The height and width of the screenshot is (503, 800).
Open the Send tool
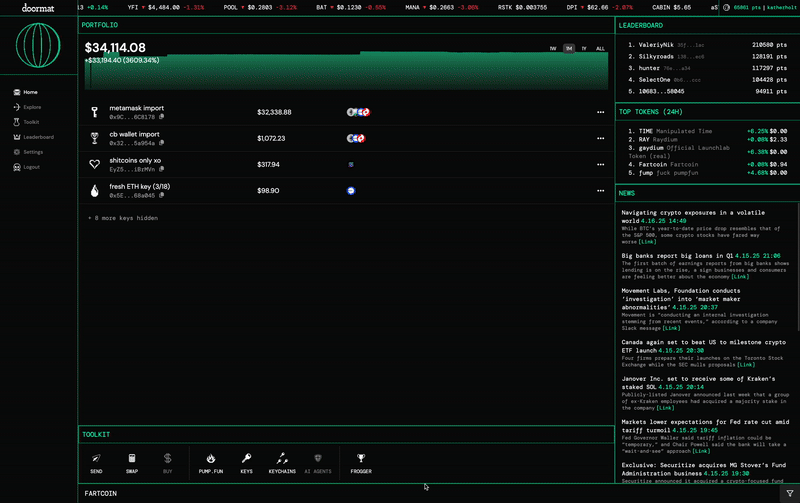tap(96, 463)
